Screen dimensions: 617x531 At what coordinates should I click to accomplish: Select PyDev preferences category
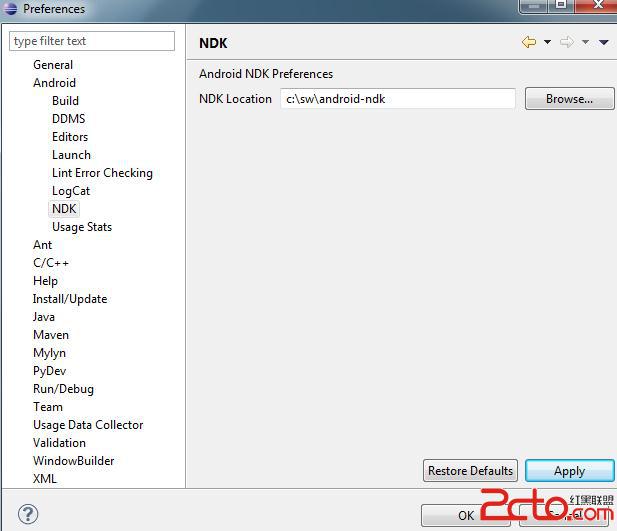pyautogui.click(x=50, y=371)
